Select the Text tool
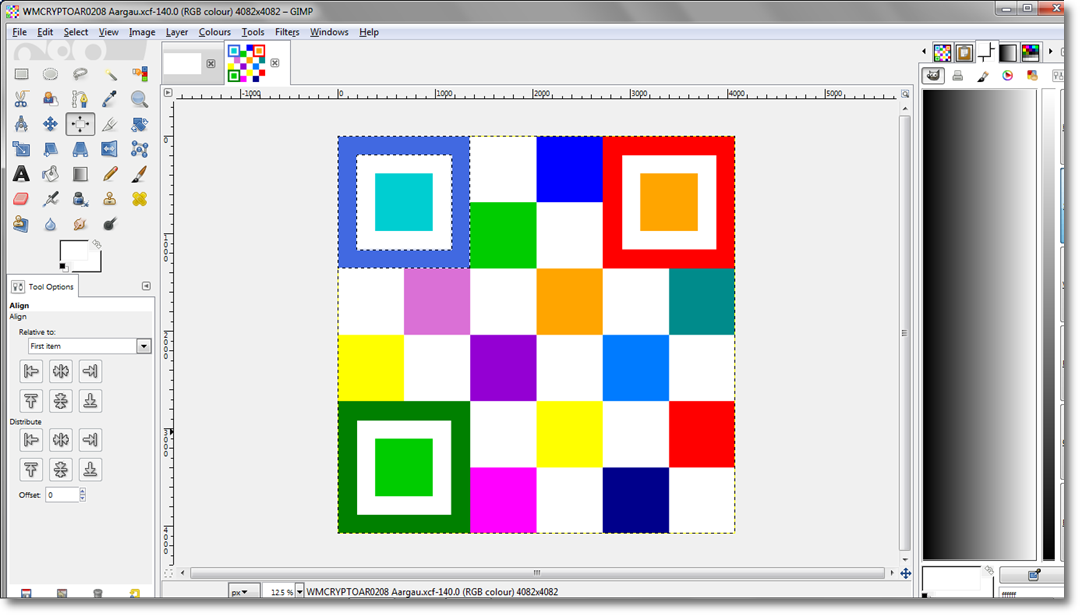 21,174
